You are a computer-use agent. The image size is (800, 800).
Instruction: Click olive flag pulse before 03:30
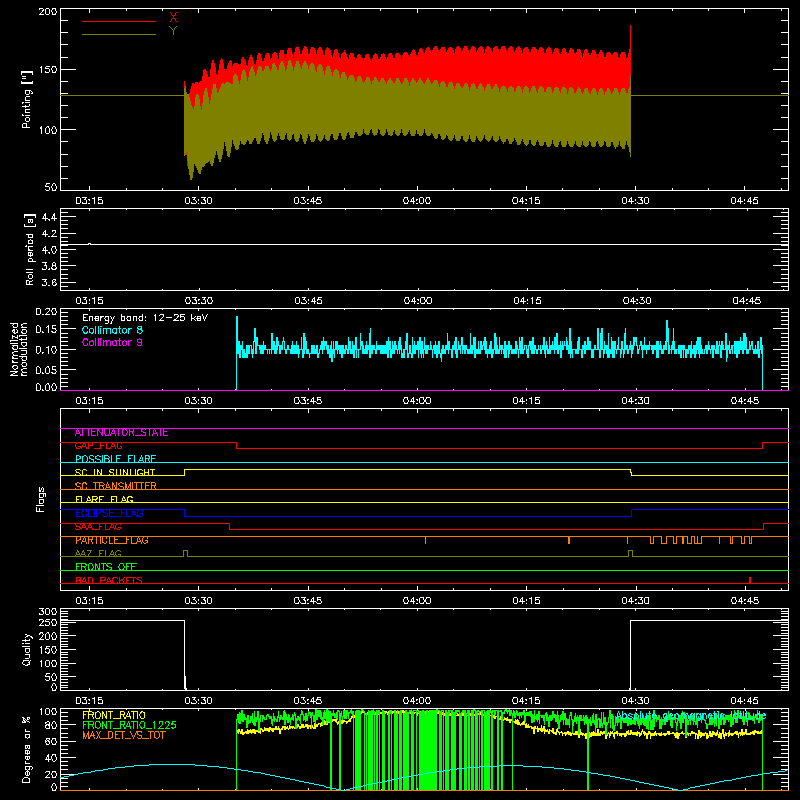click(185, 554)
